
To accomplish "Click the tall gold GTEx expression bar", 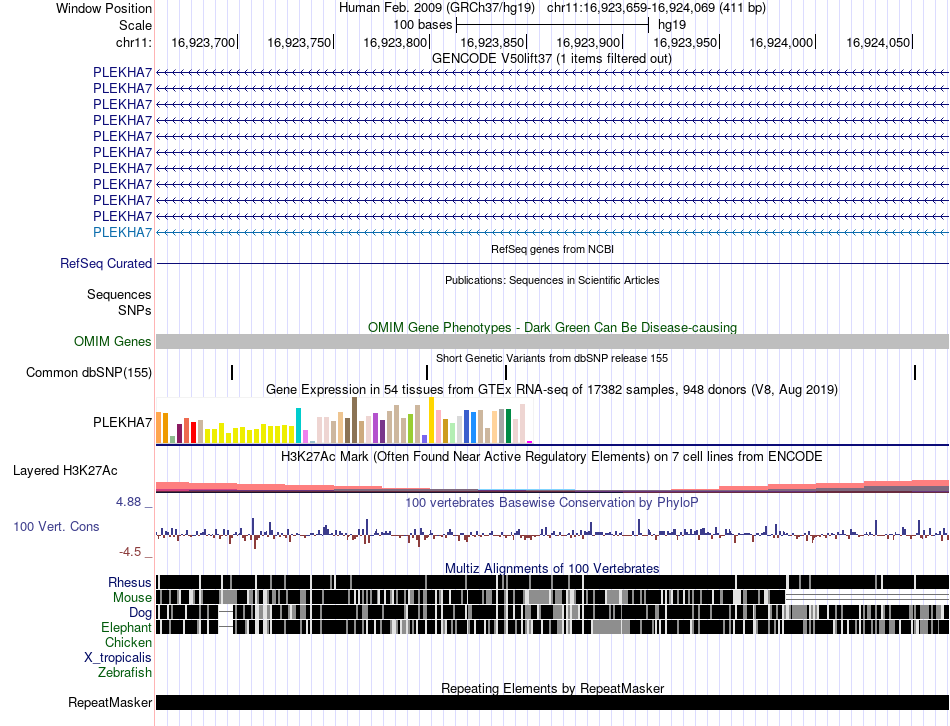I will point(431,421).
